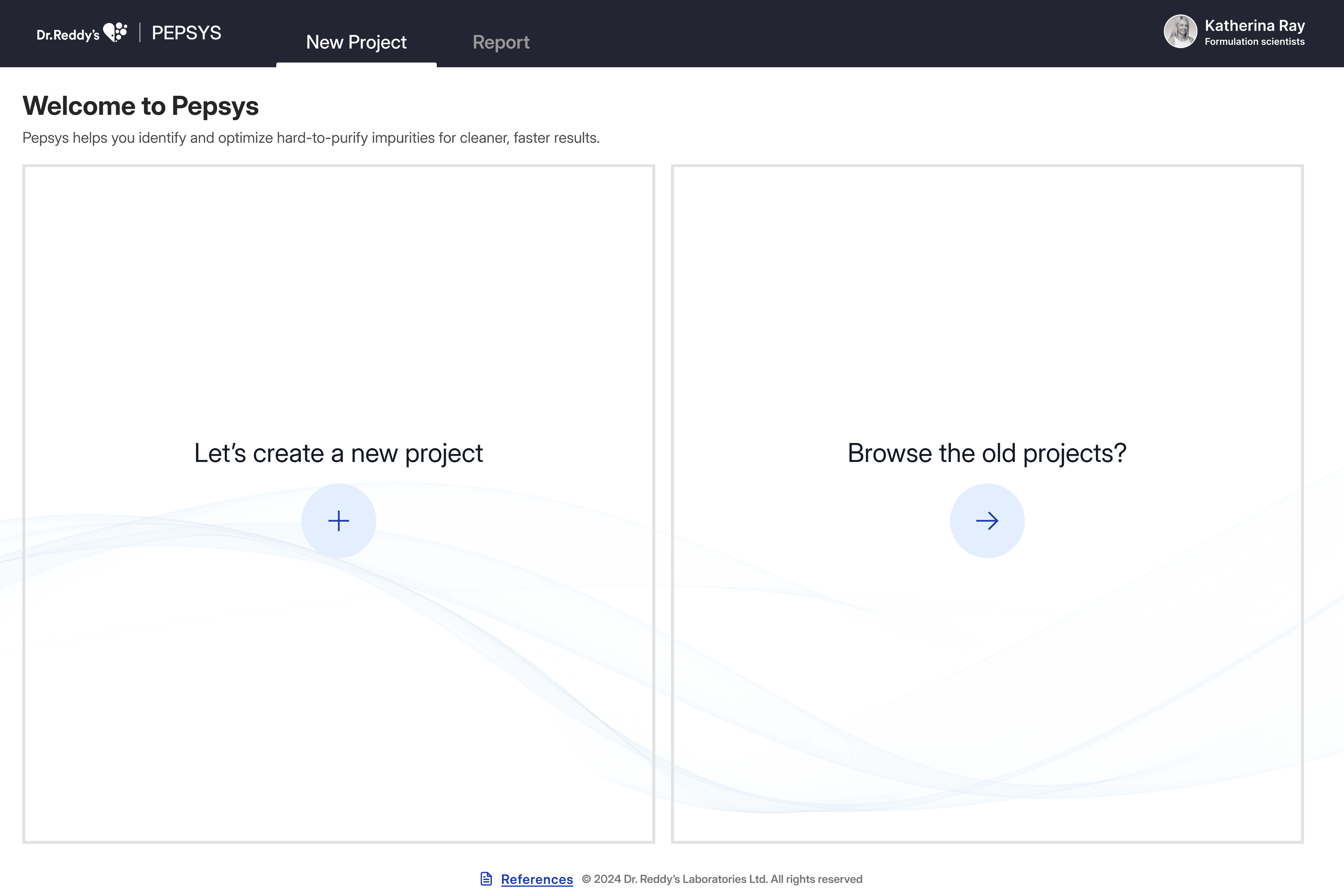Open Katherina Ray's profile avatar

click(x=1180, y=31)
